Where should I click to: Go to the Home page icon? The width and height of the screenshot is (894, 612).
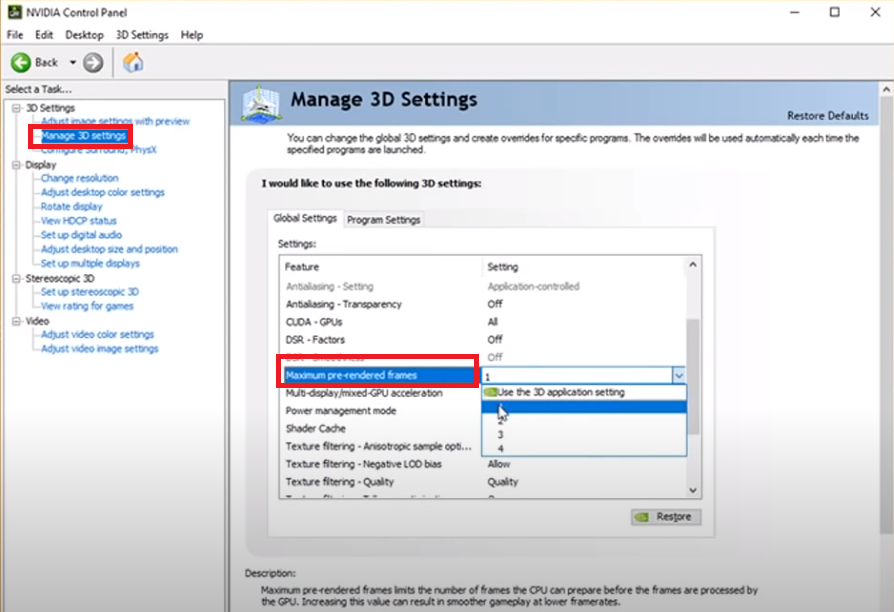click(133, 62)
